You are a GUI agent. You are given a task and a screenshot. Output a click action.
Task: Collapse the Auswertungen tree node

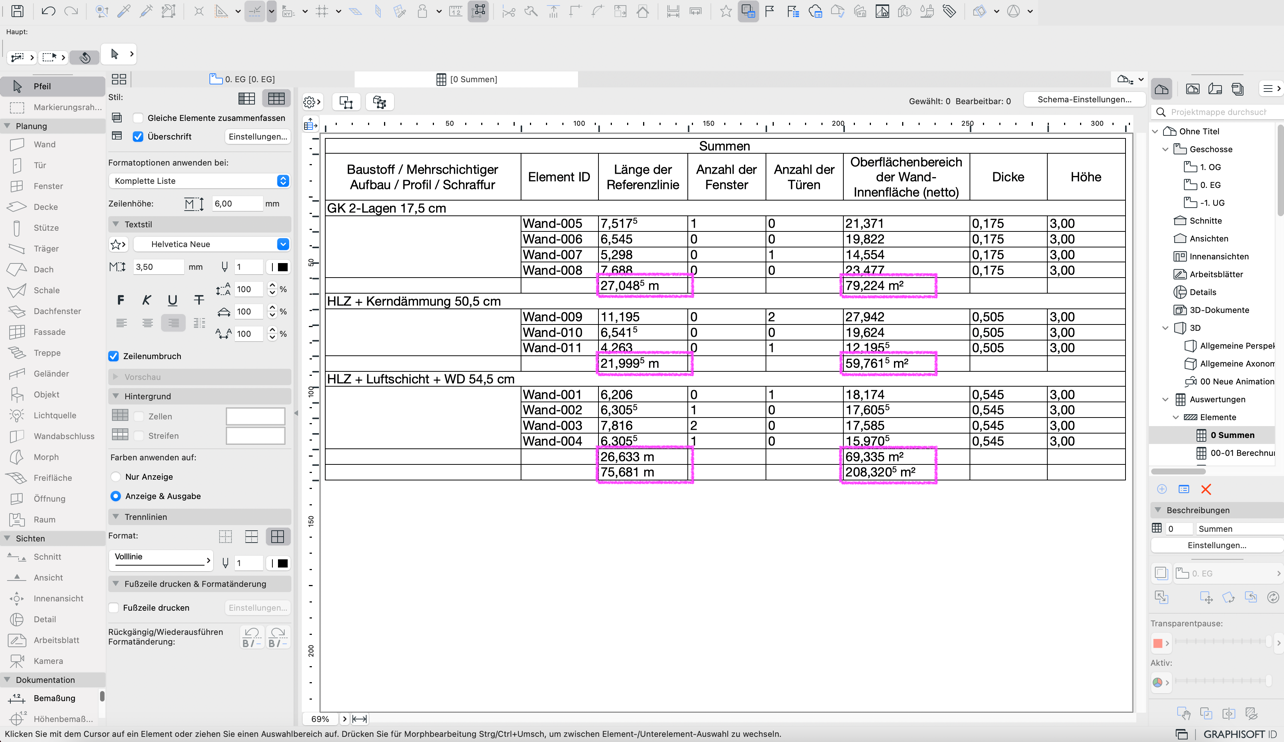1166,399
